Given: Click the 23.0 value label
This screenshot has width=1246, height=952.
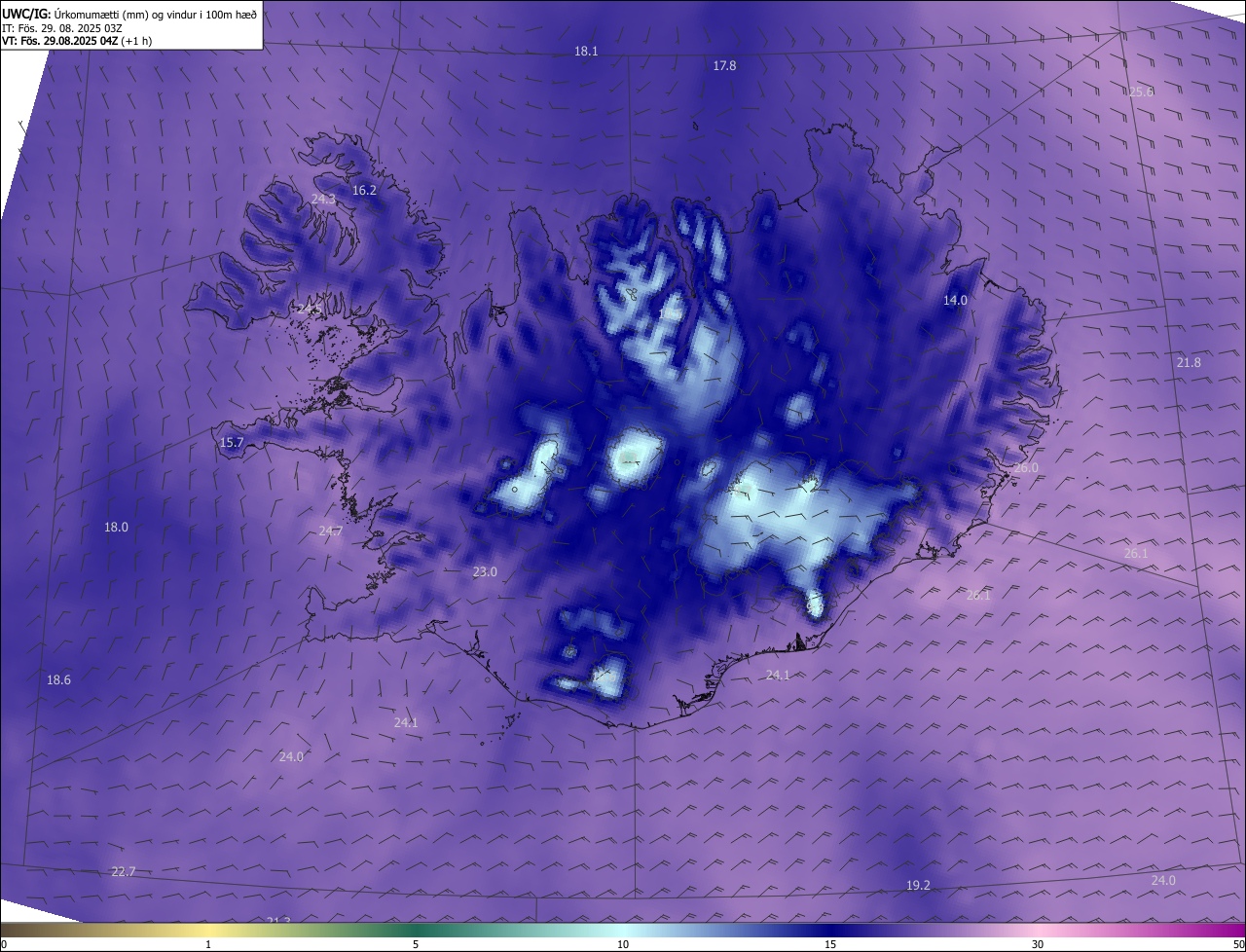Looking at the screenshot, I should coord(485,572).
